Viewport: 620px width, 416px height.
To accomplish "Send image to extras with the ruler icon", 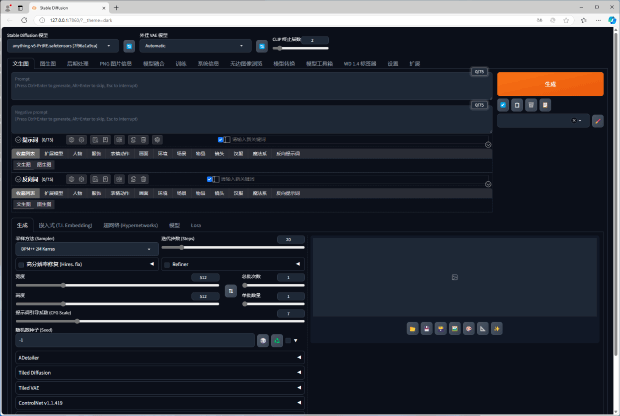I will pos(483,329).
